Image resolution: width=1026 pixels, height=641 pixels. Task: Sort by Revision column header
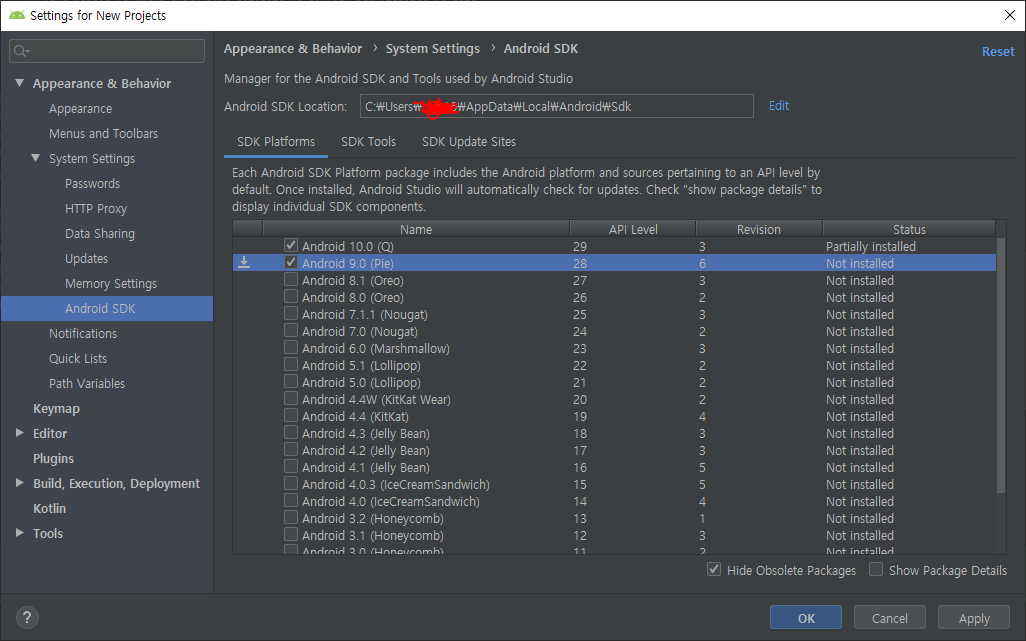pyautogui.click(x=758, y=229)
